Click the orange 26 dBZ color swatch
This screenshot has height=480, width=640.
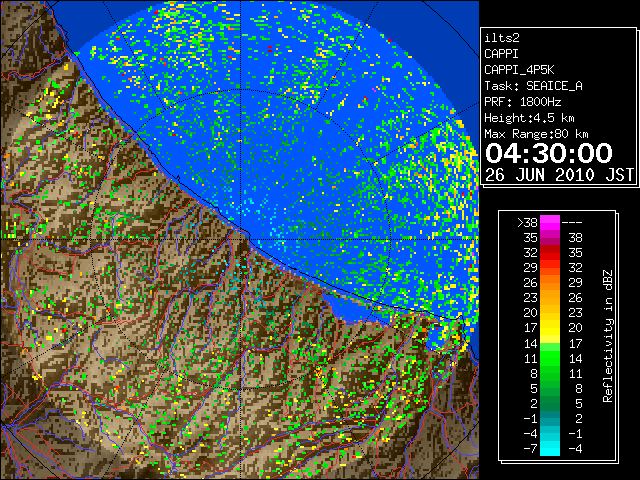tap(550, 283)
